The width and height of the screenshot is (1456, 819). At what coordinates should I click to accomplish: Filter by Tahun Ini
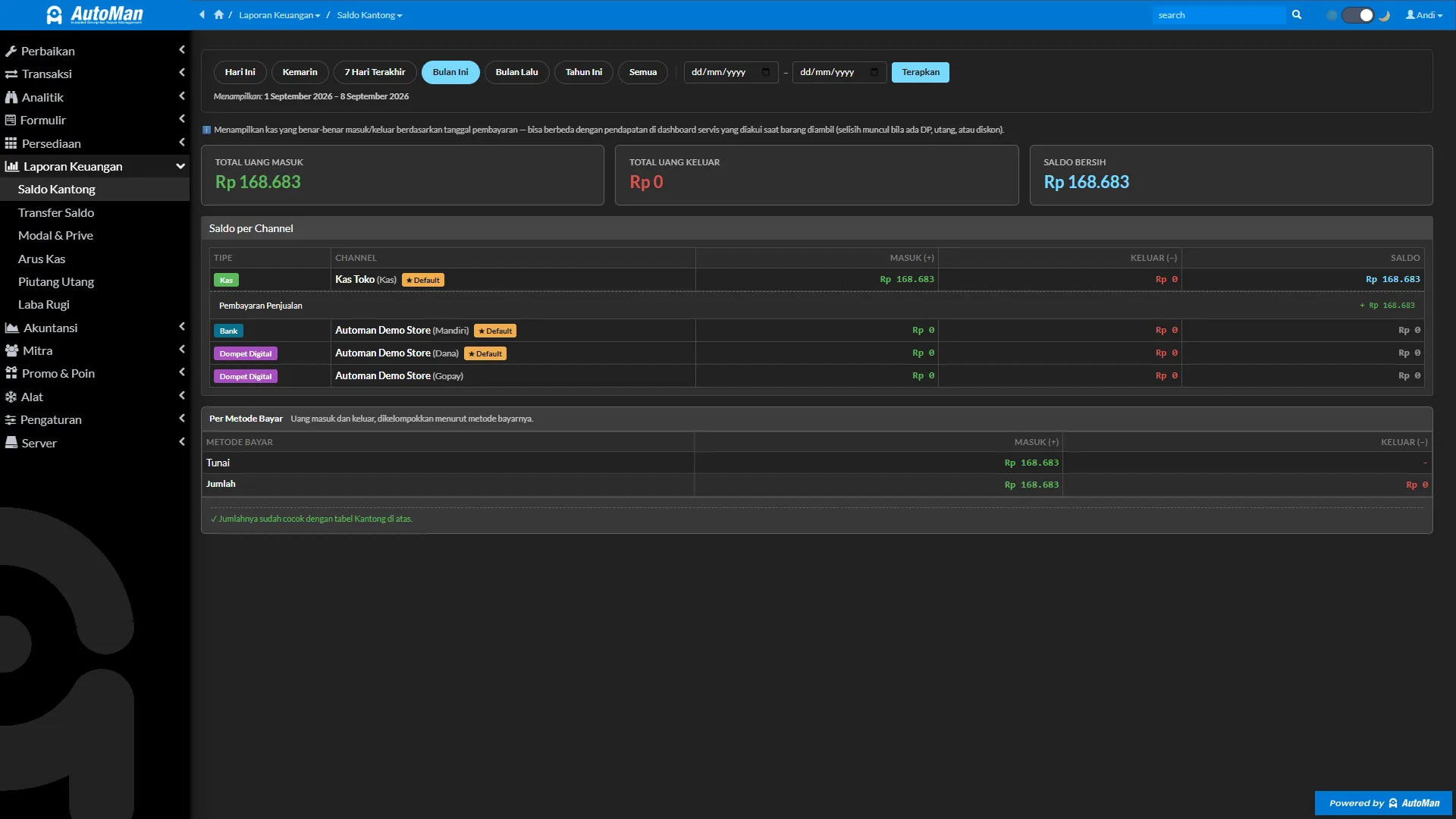pyautogui.click(x=584, y=72)
